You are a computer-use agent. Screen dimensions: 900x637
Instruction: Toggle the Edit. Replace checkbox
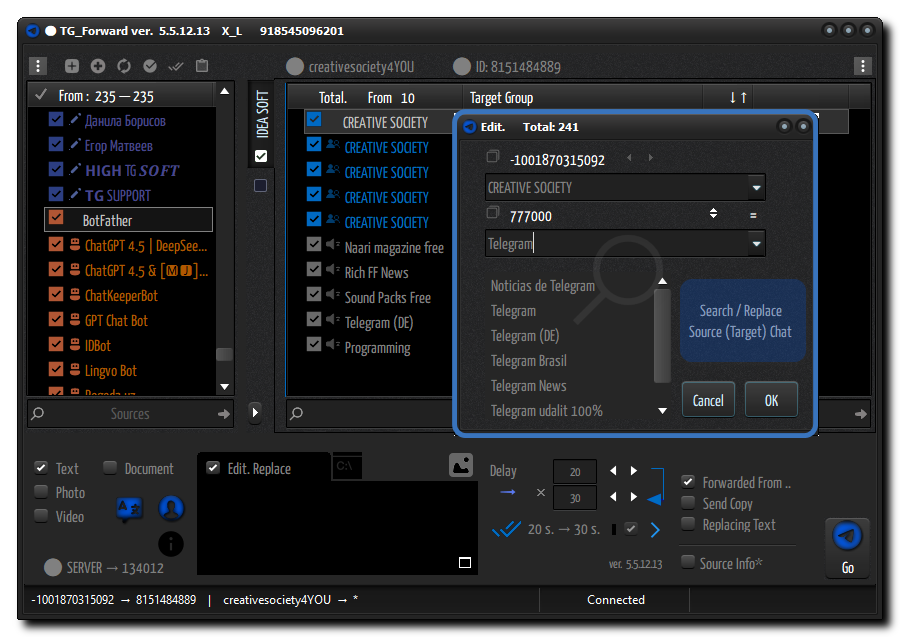[213, 468]
